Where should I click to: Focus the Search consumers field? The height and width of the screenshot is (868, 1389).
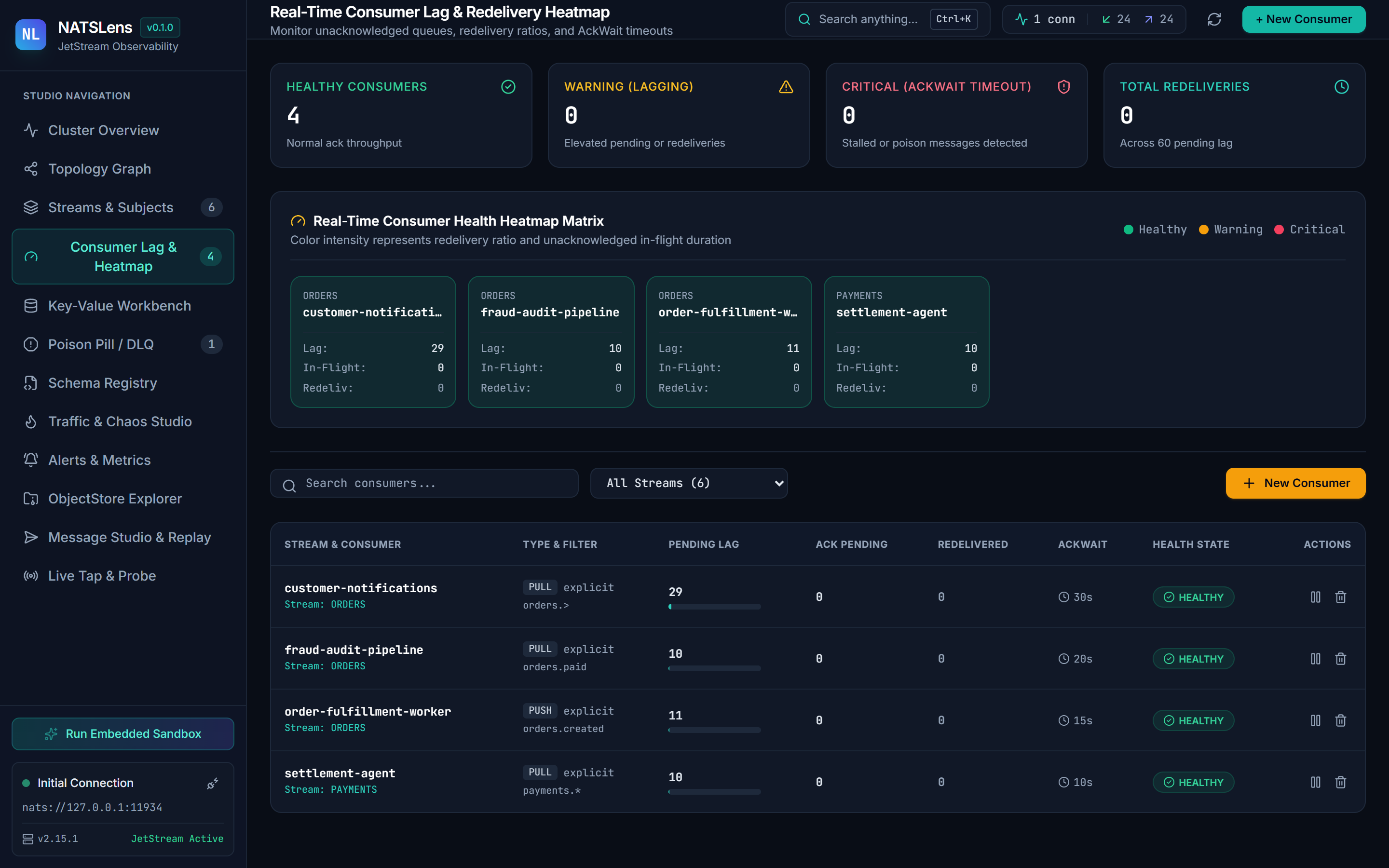click(x=424, y=483)
